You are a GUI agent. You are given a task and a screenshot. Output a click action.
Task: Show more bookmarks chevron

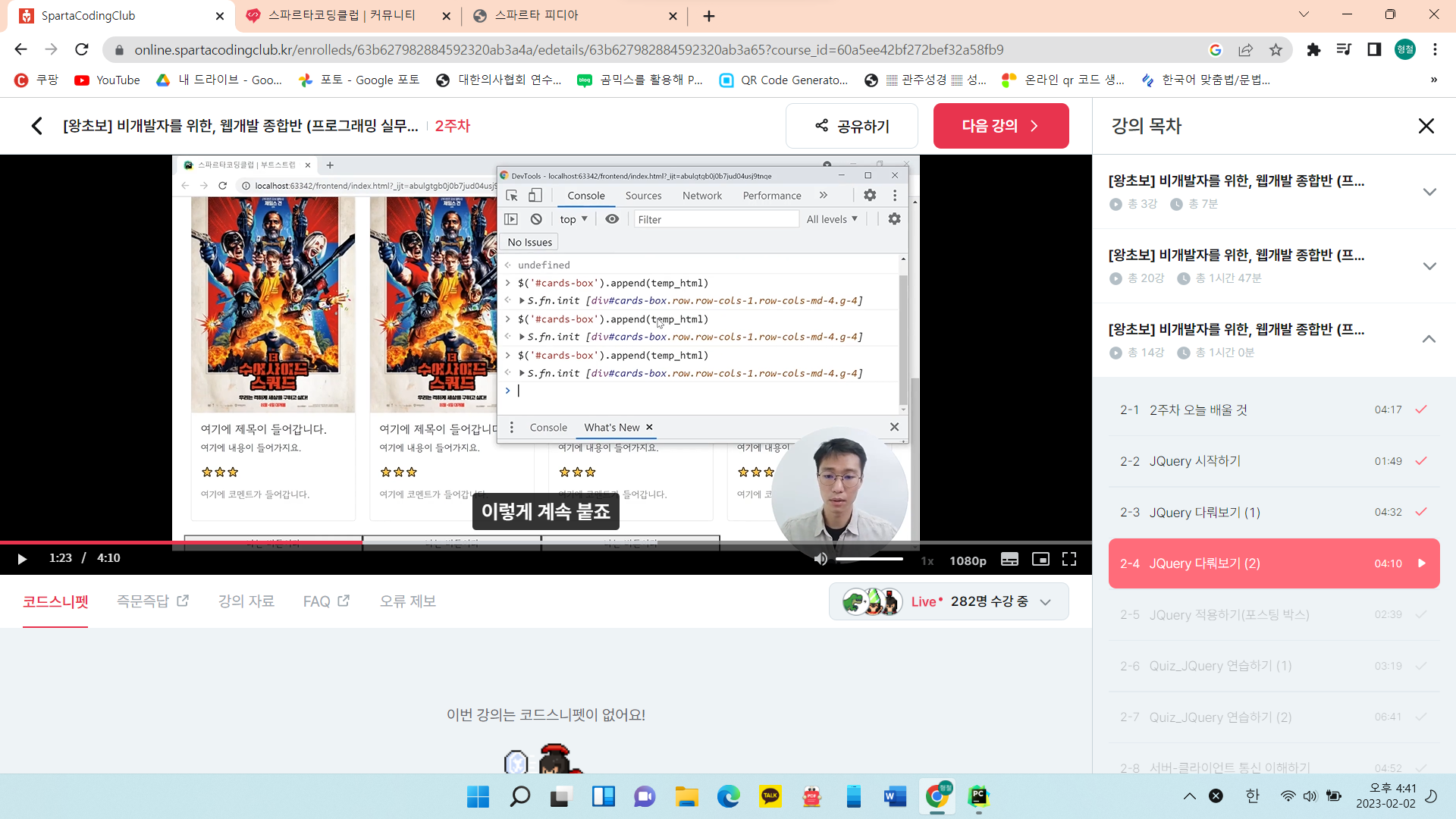click(x=1433, y=80)
